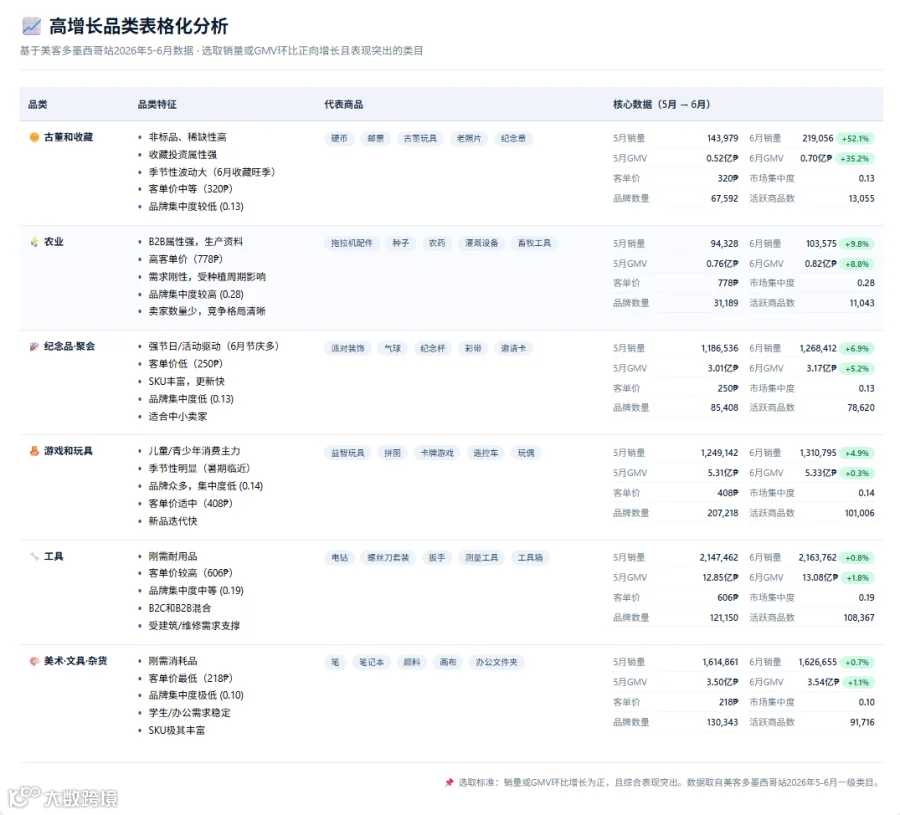The height and width of the screenshot is (815, 900).
Task: Click the 代表商品 column header
Action: 343,104
